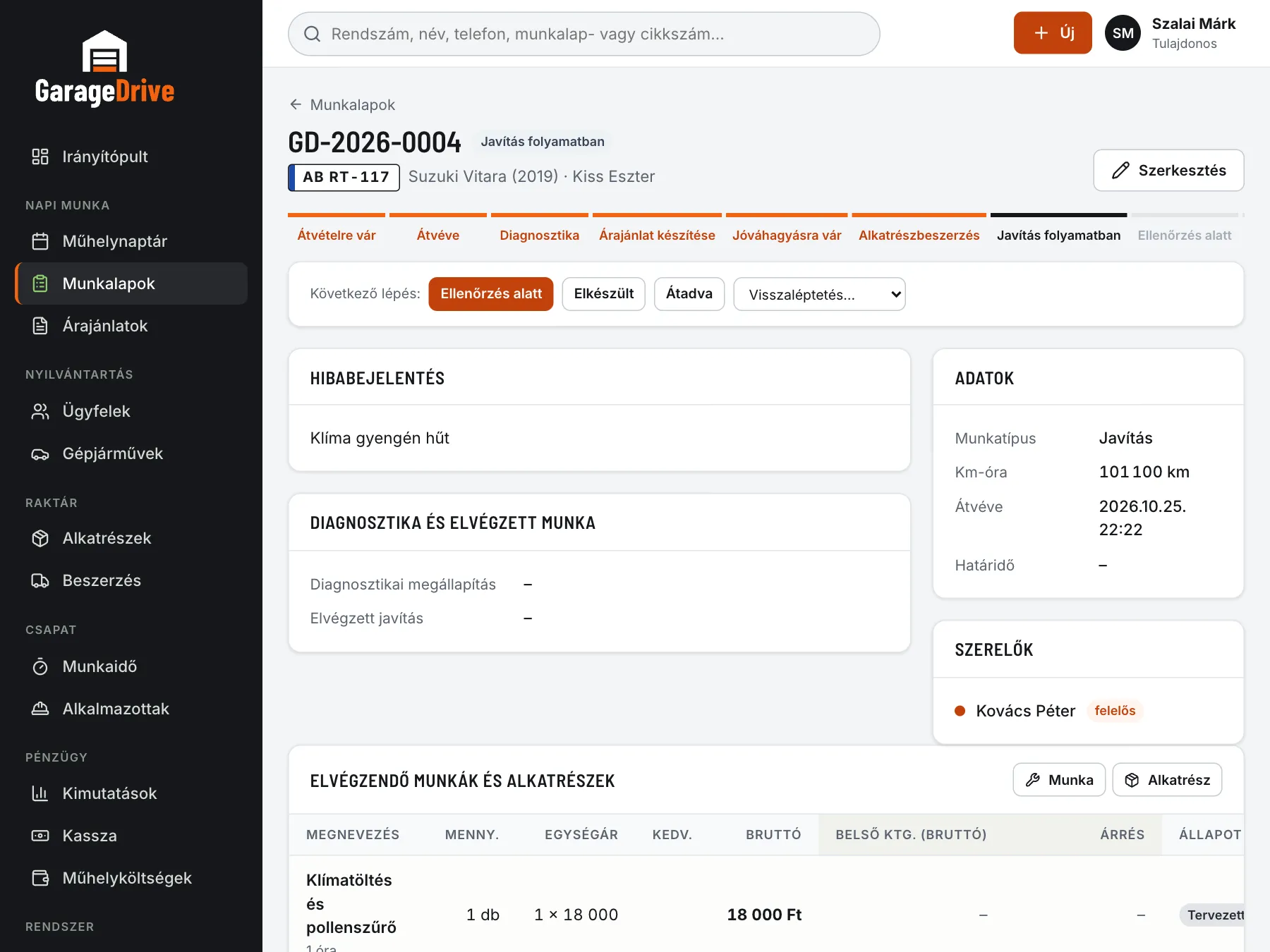Click the 18 000 Ft gross amount
The width and height of the screenshot is (1270, 952).
764,915
